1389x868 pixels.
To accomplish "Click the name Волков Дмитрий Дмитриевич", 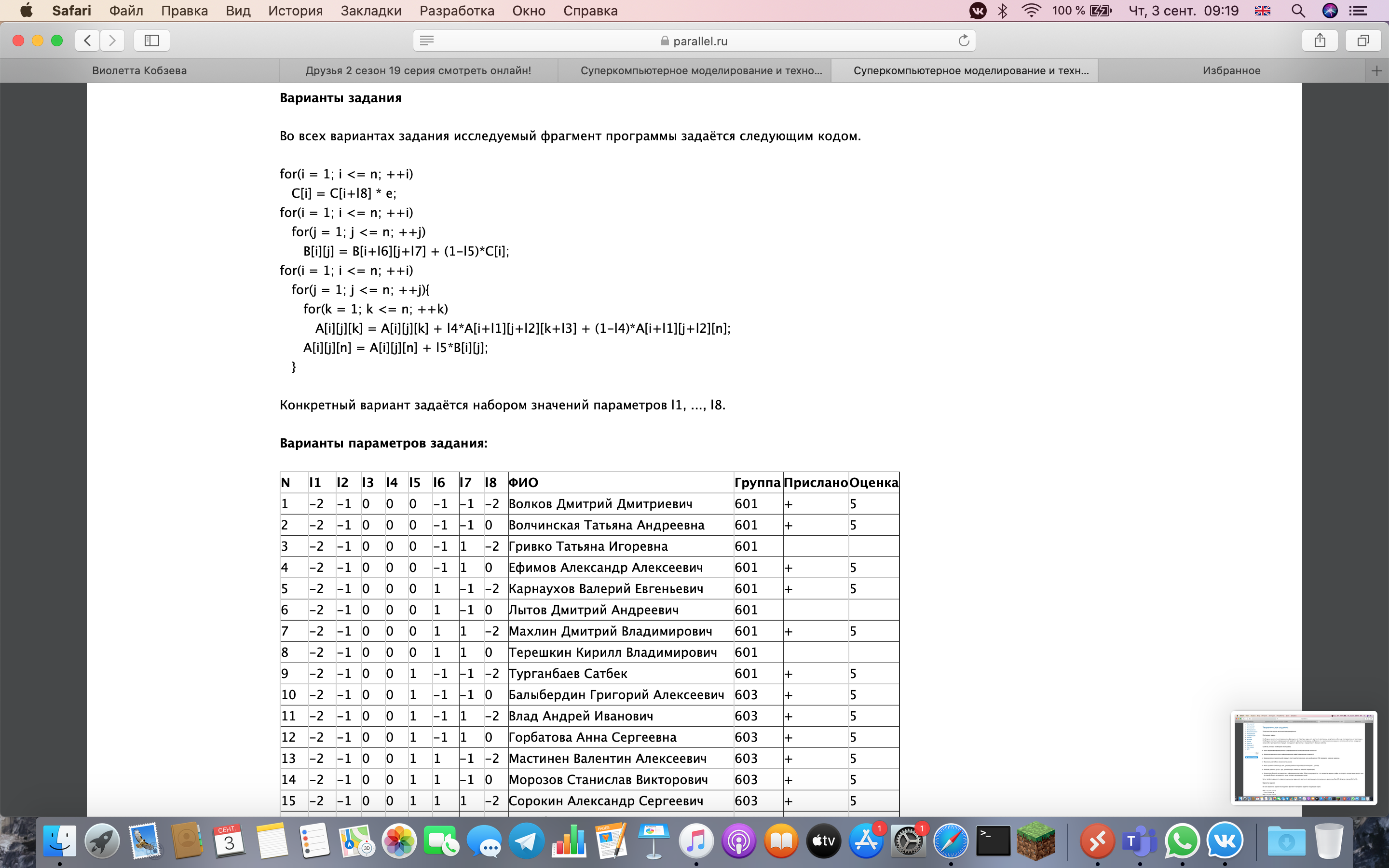I will click(600, 503).
